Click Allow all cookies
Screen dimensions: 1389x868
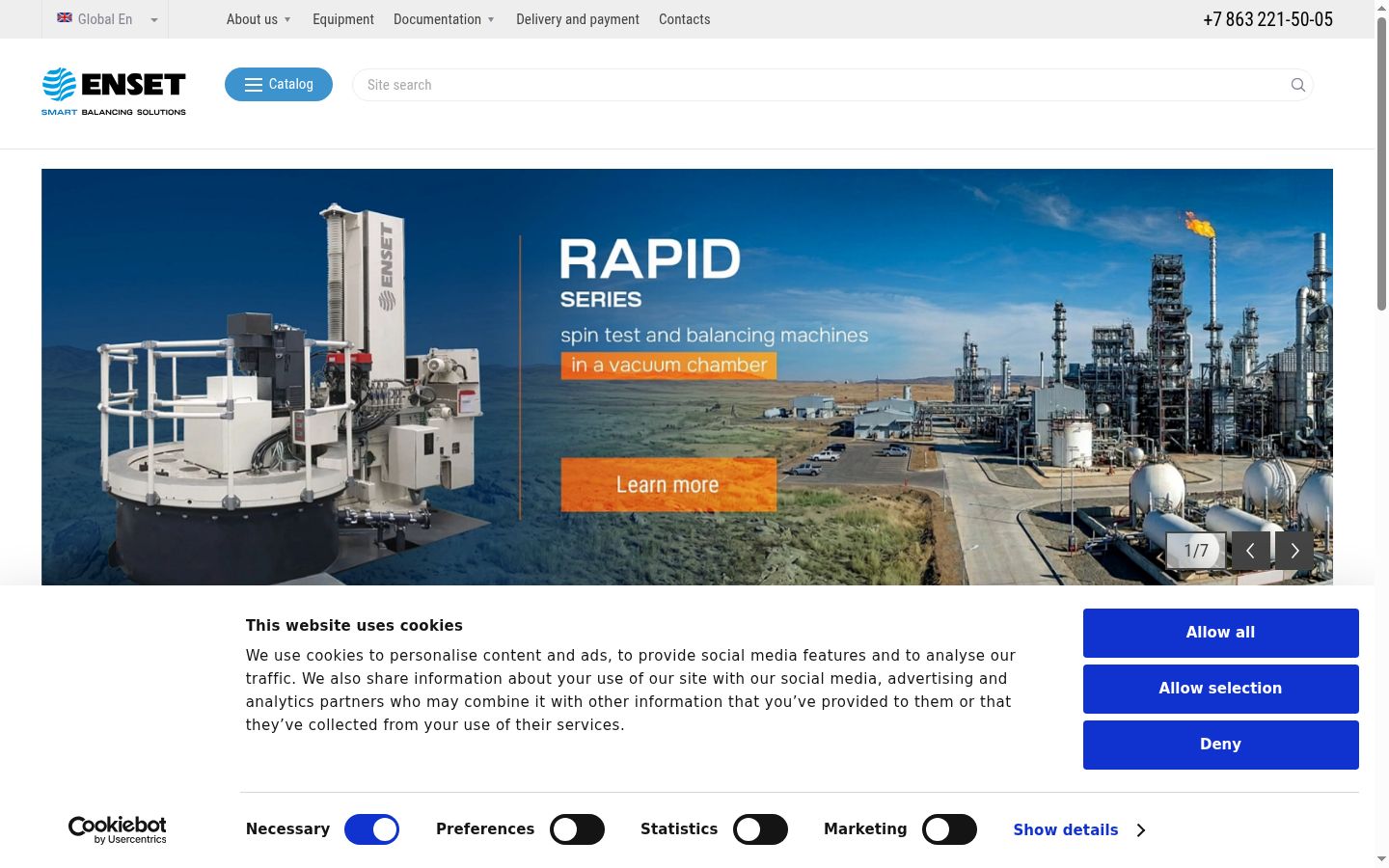[x=1220, y=633]
